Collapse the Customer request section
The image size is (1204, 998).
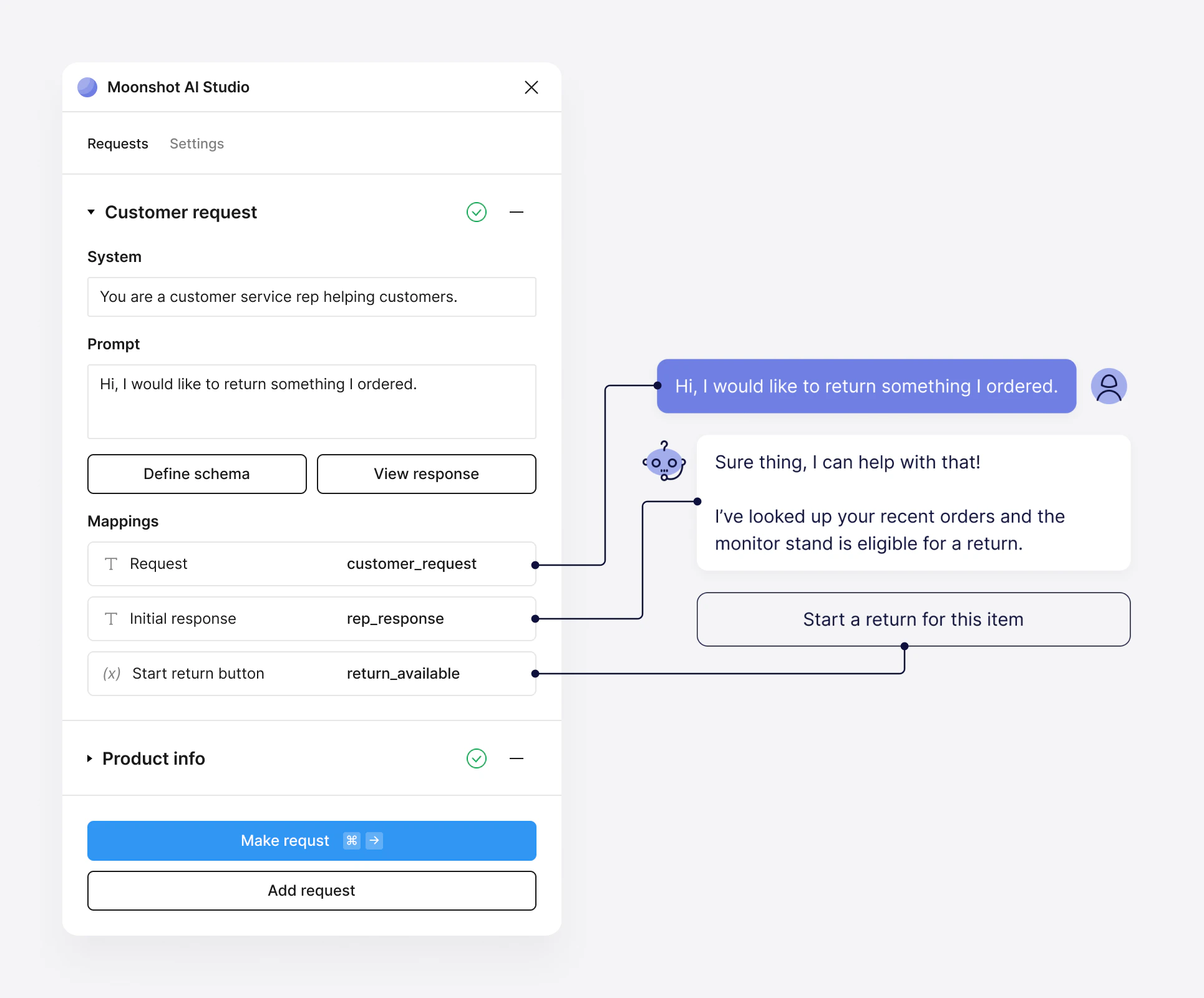(91, 212)
